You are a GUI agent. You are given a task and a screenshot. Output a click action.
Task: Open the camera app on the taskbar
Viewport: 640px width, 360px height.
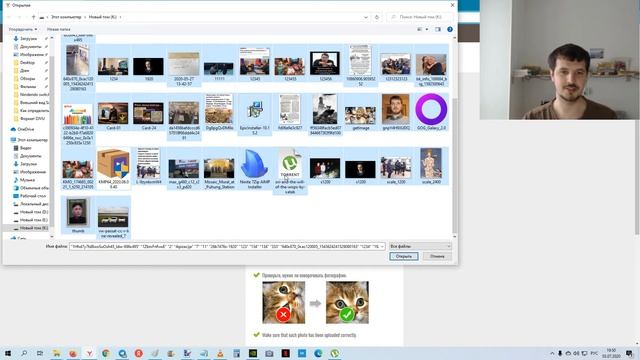[x=269, y=353]
